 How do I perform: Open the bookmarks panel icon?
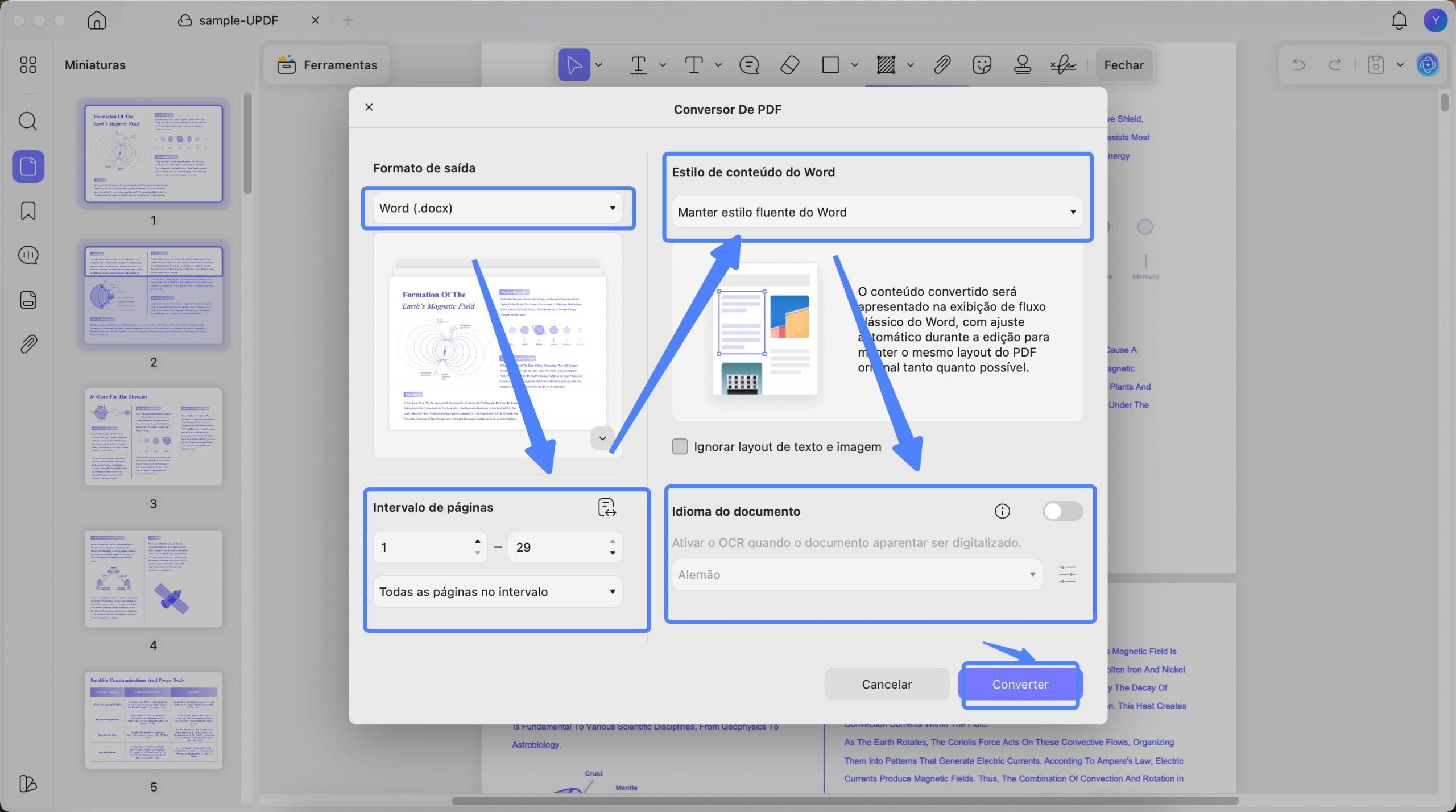(x=28, y=211)
